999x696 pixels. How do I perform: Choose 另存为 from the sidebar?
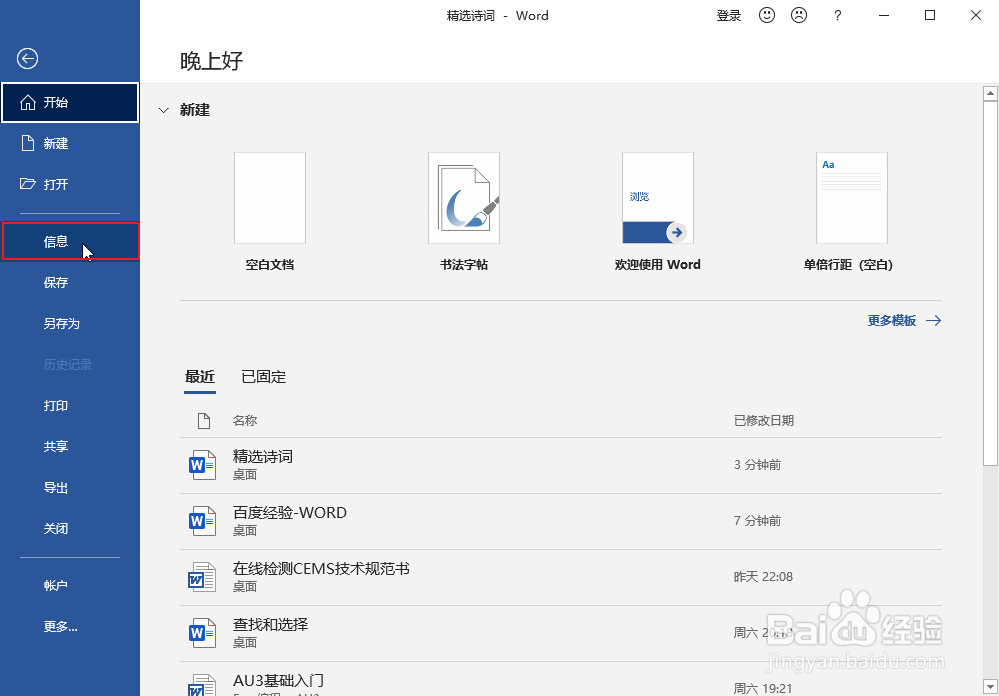pos(70,323)
